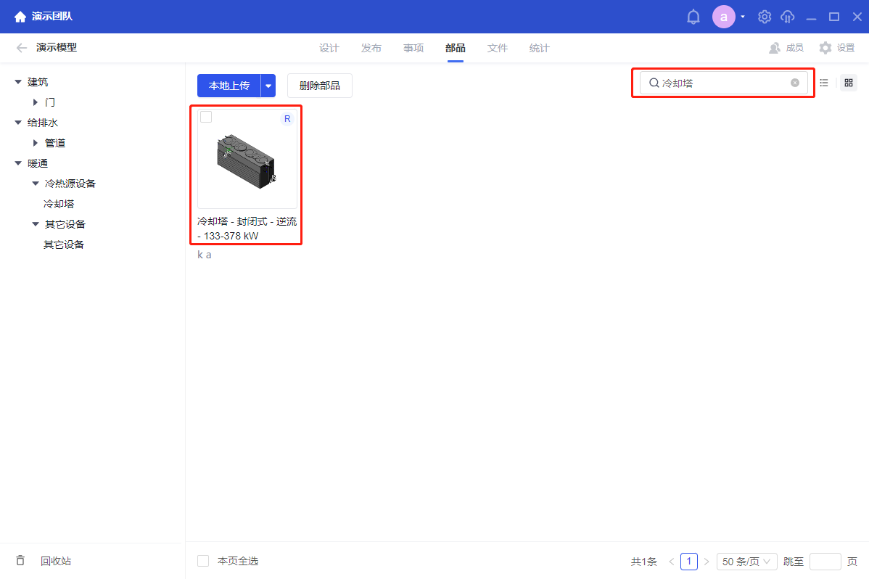This screenshot has width=869, height=579.
Task: Select the 建筑 category label
Action: [38, 82]
